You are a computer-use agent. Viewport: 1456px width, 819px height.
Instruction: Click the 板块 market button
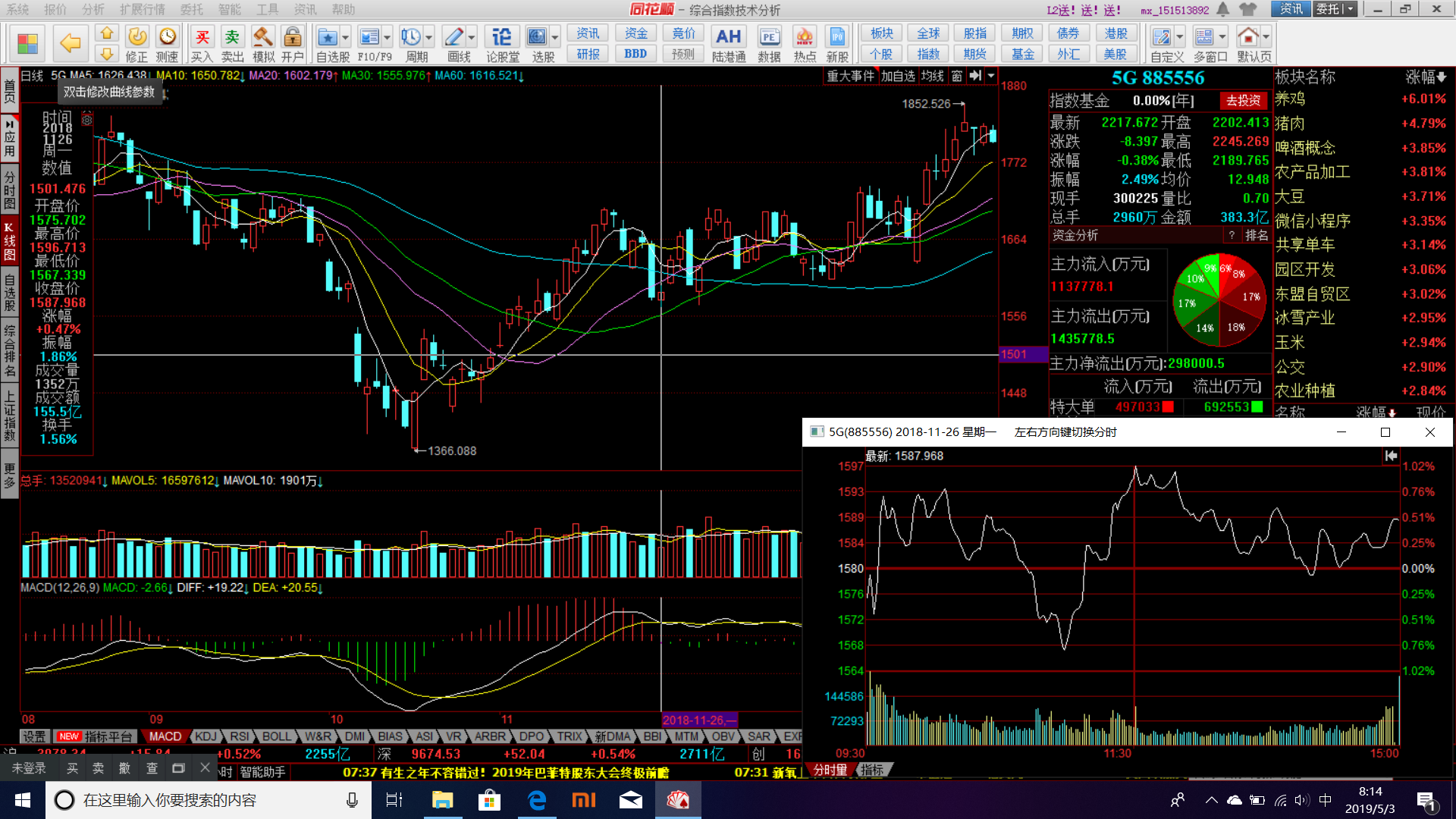click(x=881, y=33)
